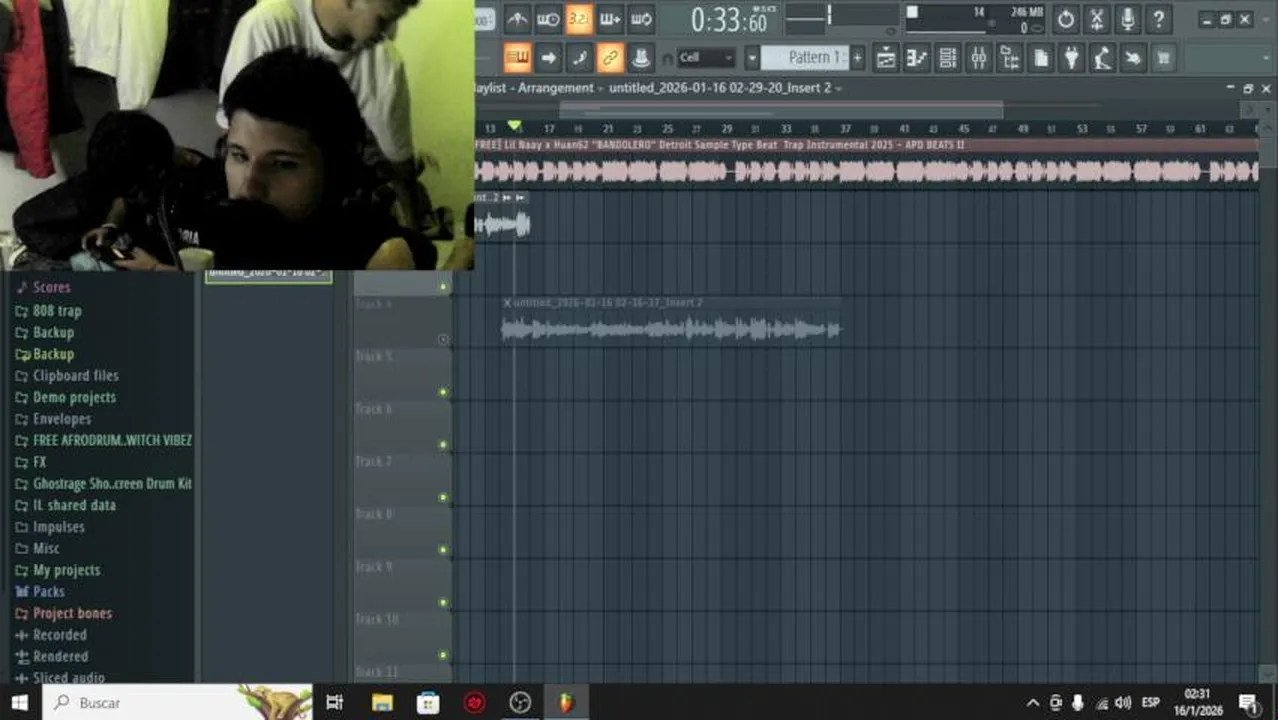Mute Track 6 with its green dot
Image resolution: width=1278 pixels, height=720 pixels.
(443, 445)
